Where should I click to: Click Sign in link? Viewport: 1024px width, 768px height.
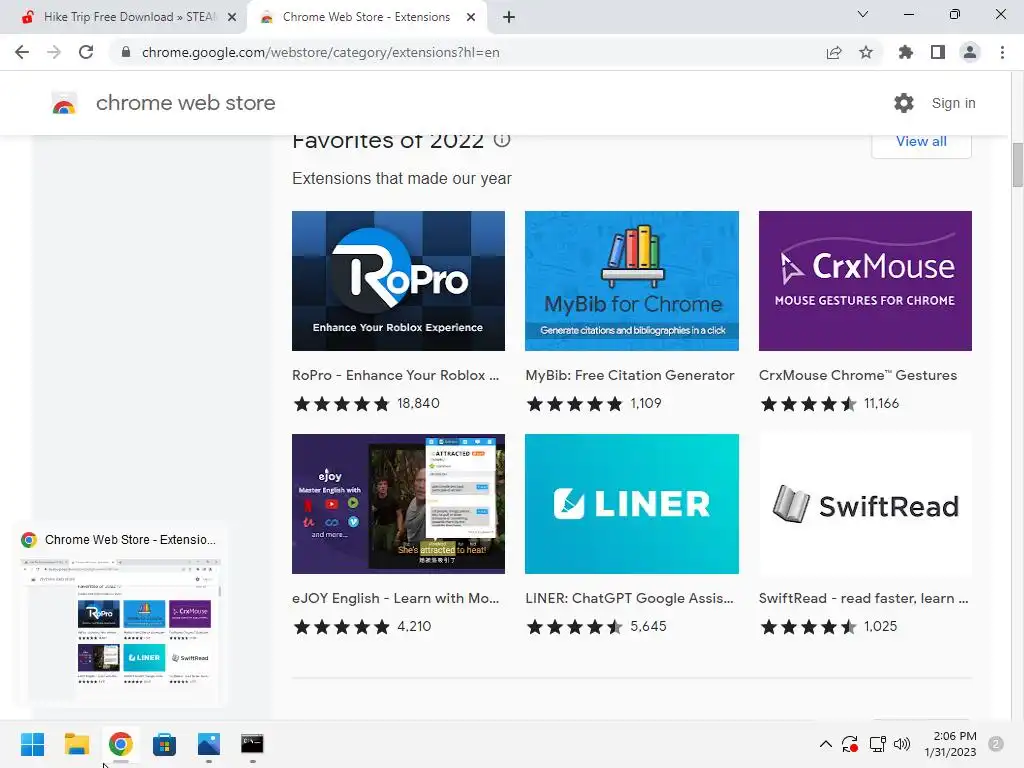(953, 103)
